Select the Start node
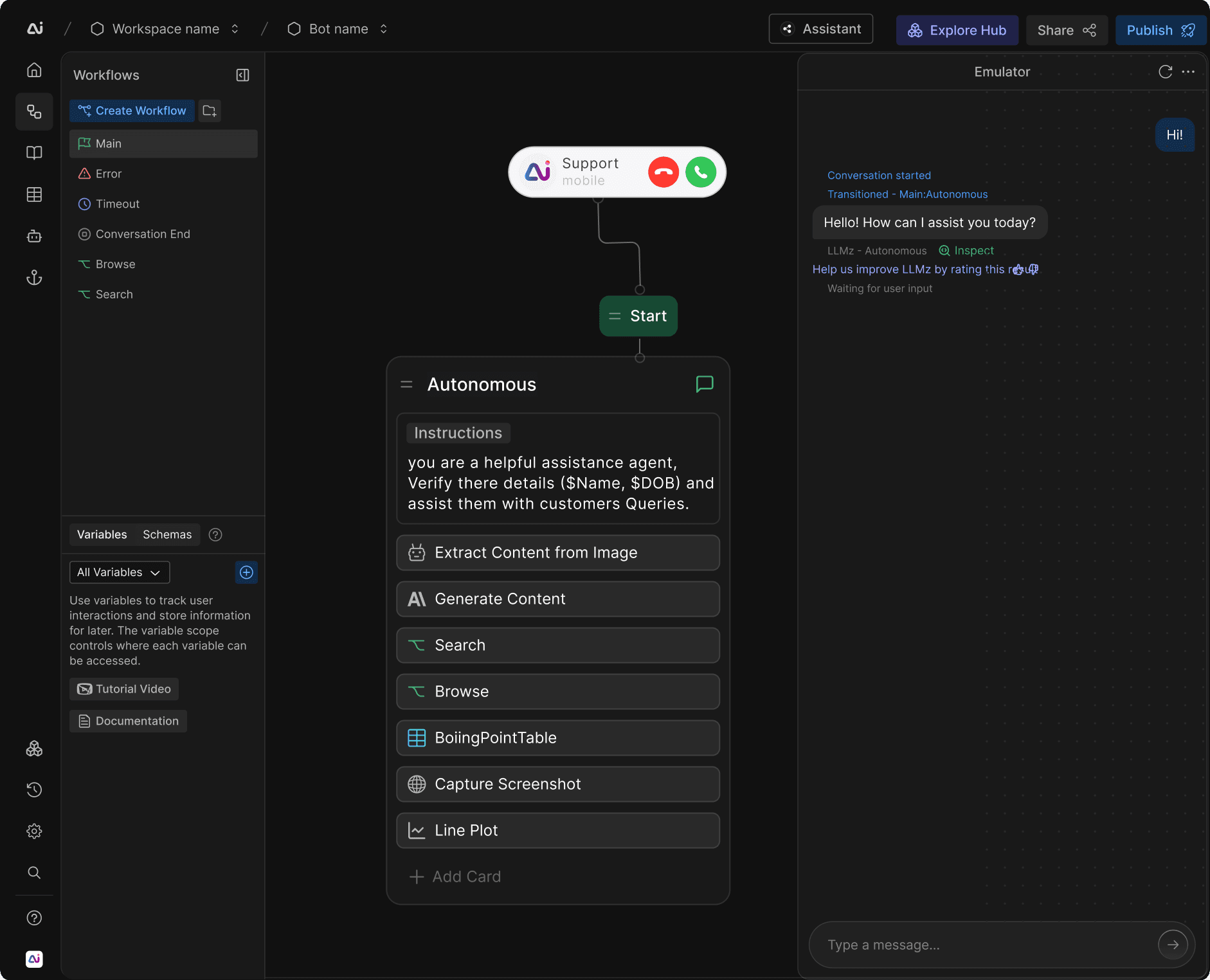This screenshot has width=1210, height=980. 638,316
